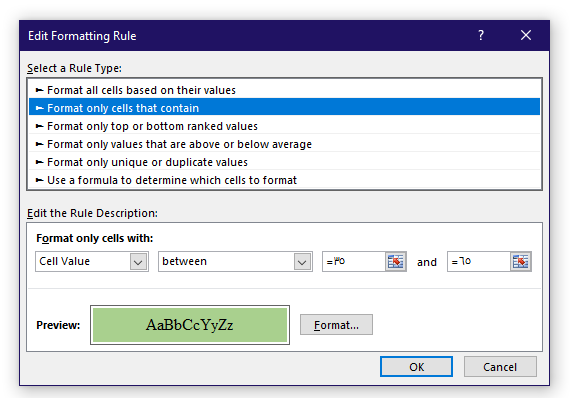Image resolution: width=570 pixels, height=398 pixels.
Task: Click the 'Select a Rule Type:' label
Action: point(74,68)
